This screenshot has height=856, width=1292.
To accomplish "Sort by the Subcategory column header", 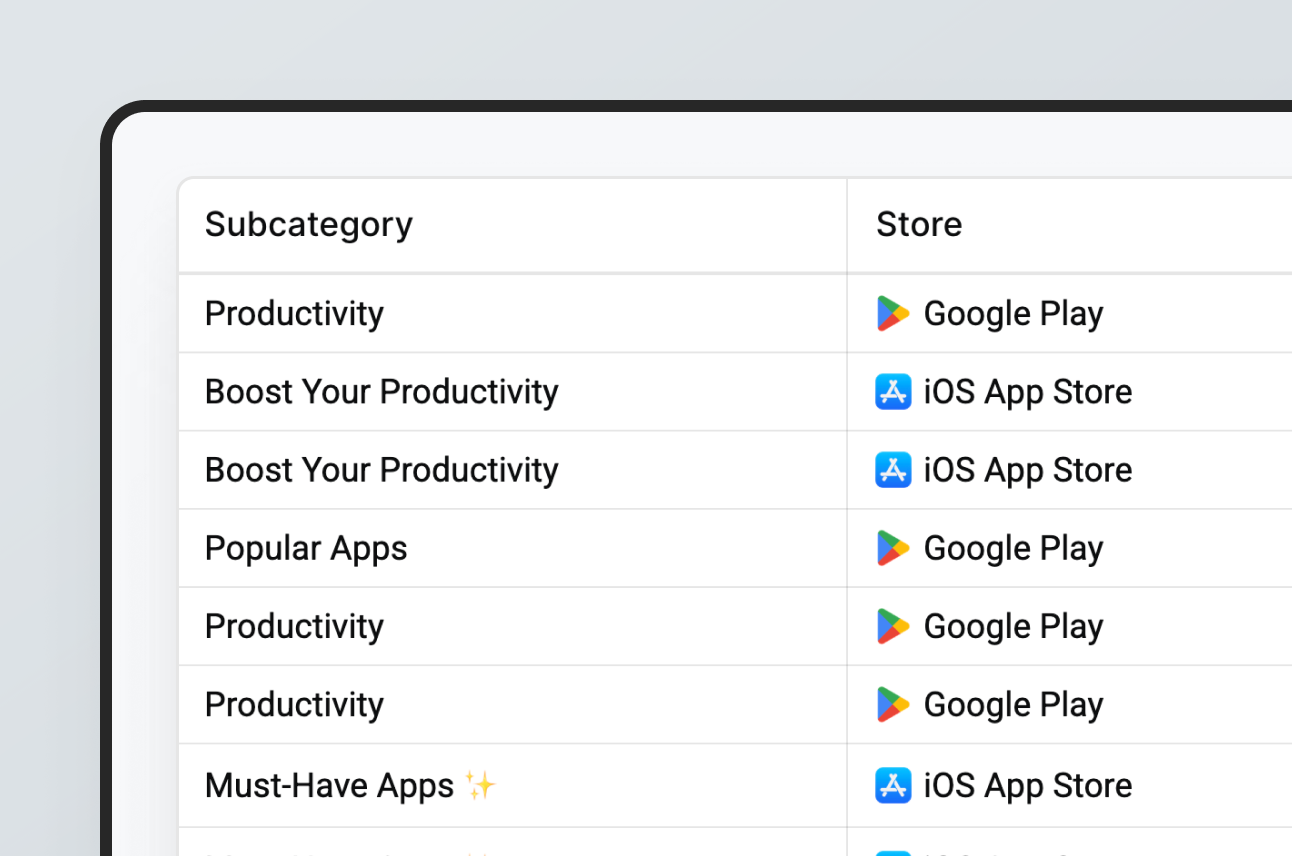I will (x=308, y=225).
